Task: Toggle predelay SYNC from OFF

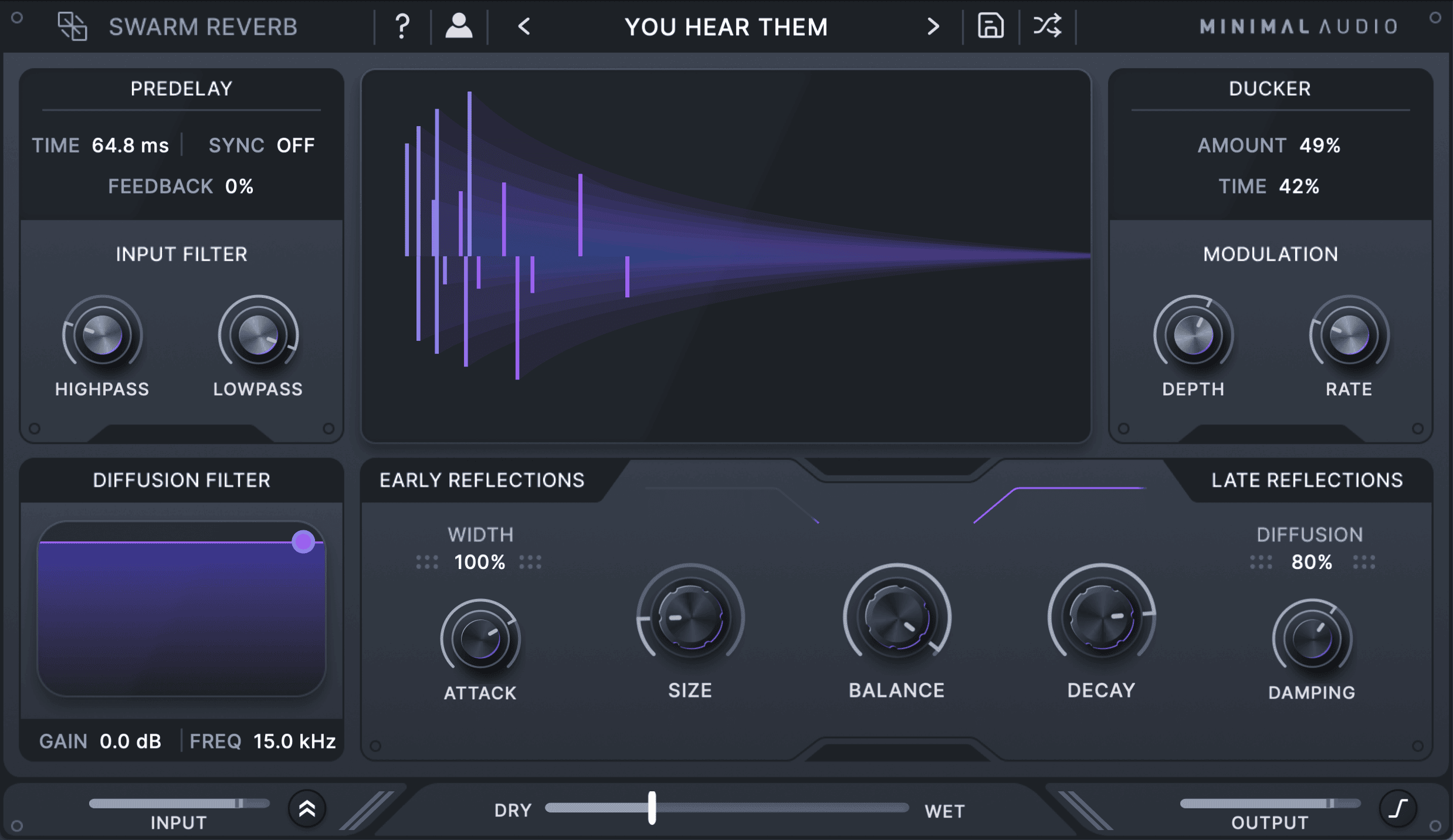Action: [x=295, y=145]
